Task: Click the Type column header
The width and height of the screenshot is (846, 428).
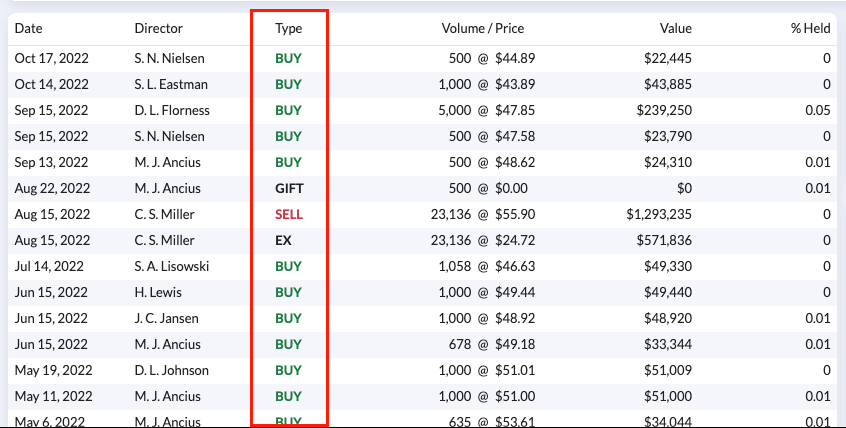Action: [288, 29]
